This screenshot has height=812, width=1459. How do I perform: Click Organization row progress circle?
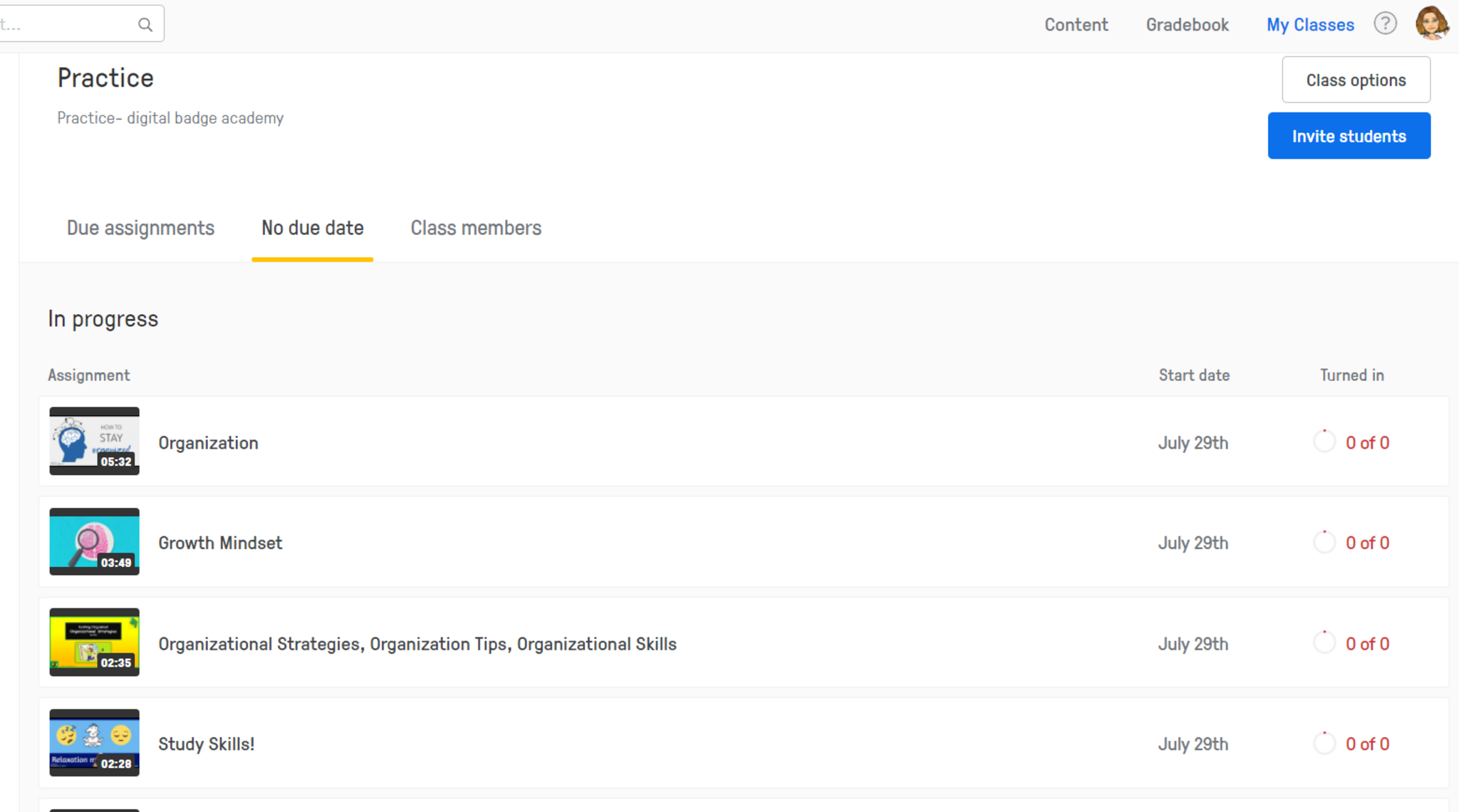tap(1324, 442)
